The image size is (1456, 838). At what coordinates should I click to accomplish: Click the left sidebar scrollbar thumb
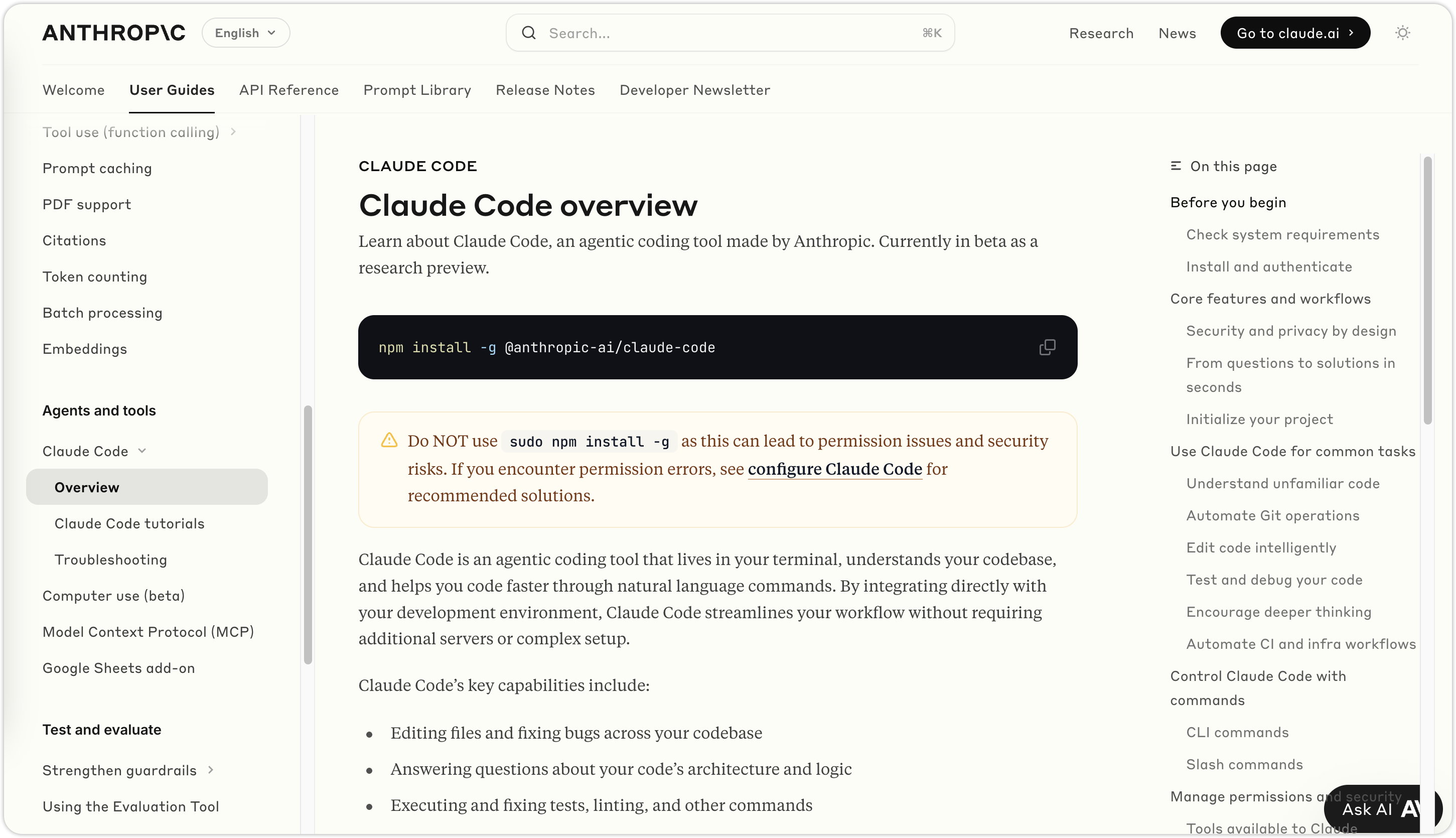point(308,535)
